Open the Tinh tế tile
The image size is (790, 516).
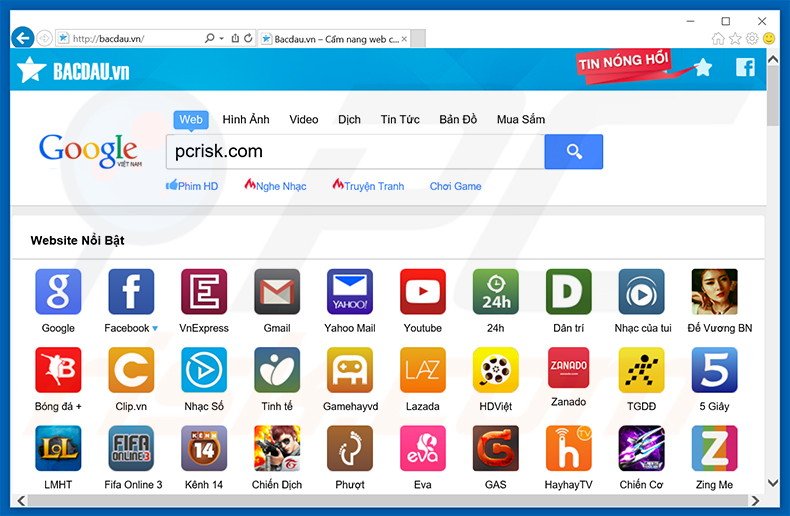pyautogui.click(x=277, y=370)
